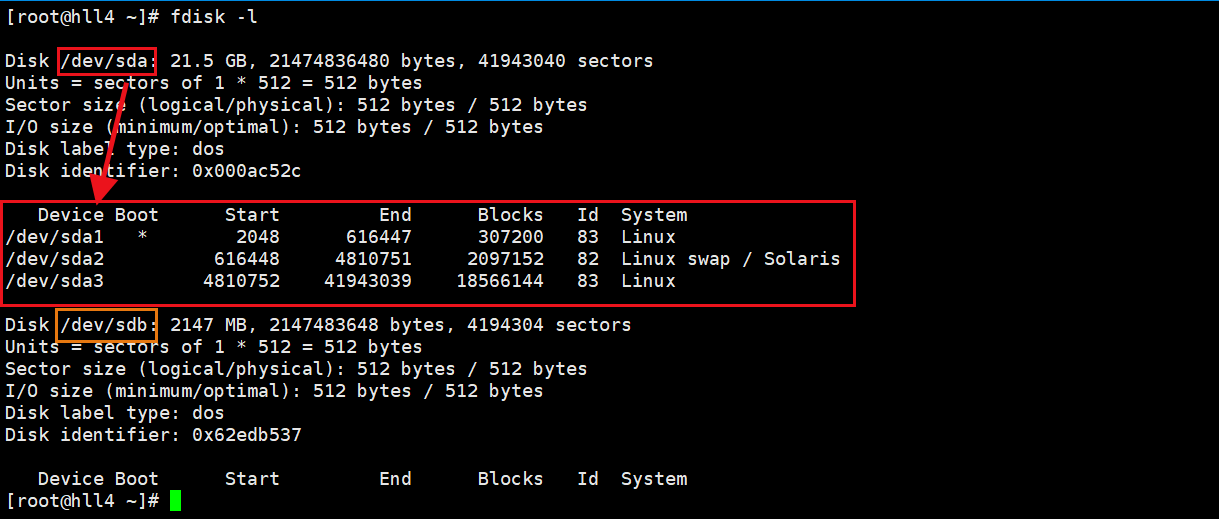The height and width of the screenshot is (519, 1219).
Task: Click disk identifier 0x000ac52c
Action: pos(246,172)
